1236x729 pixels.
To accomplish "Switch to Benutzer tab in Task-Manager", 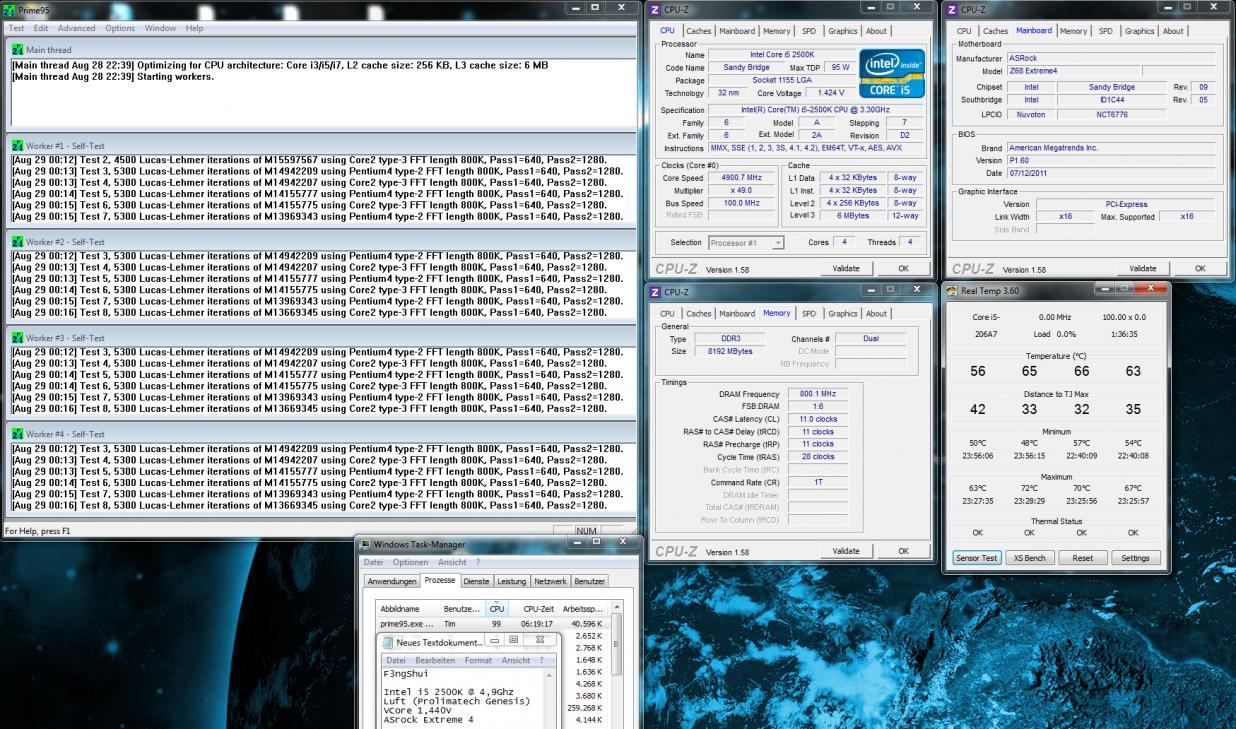I will [590, 581].
